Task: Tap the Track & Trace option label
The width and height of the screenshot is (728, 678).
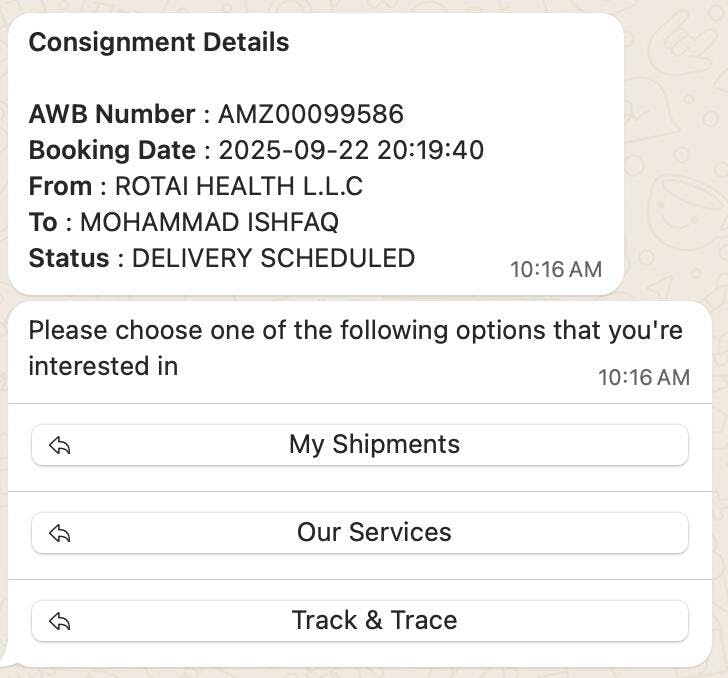Action: tap(374, 621)
